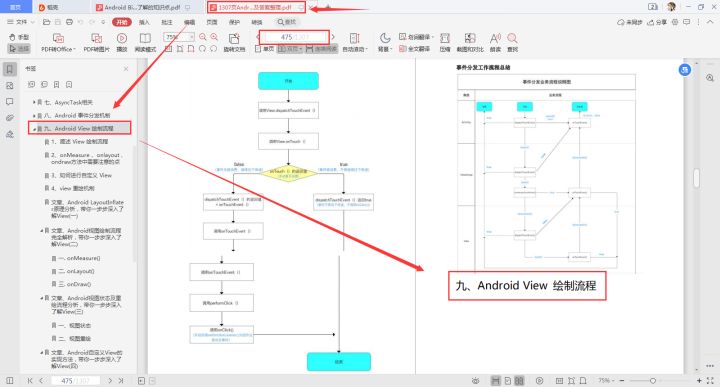Click the print icon
The height and width of the screenshot is (387, 720).
click(x=69, y=22)
